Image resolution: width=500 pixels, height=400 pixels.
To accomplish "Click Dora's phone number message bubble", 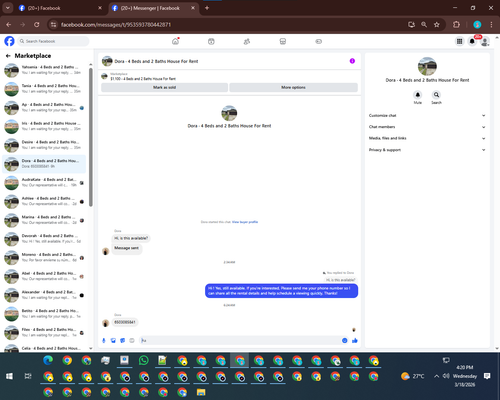I will pos(125,322).
